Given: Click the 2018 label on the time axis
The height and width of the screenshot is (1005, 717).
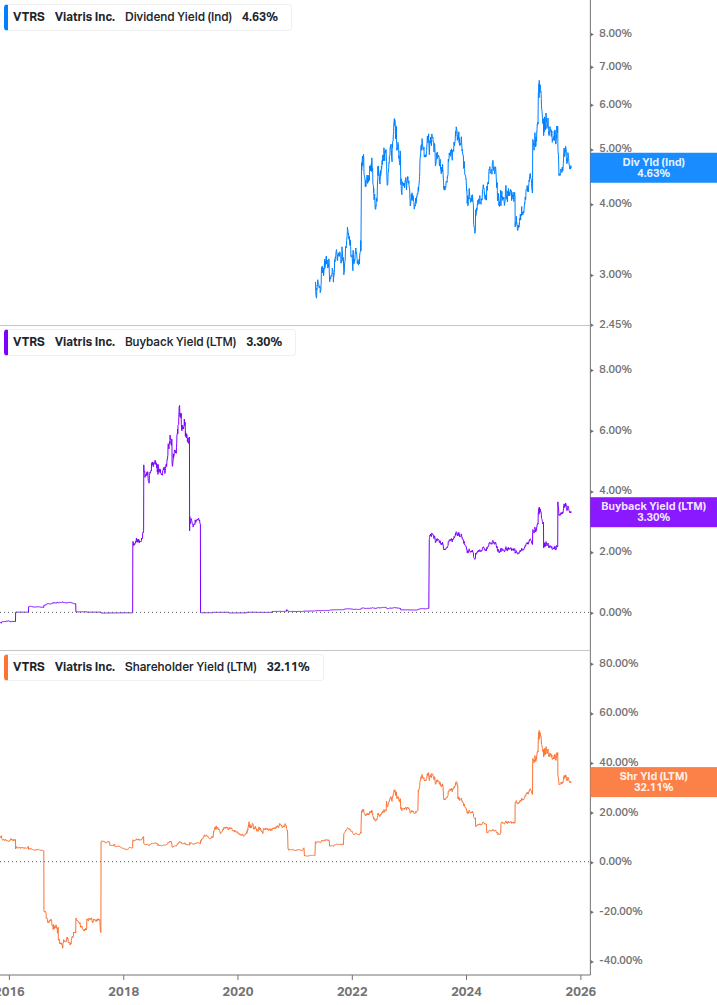Looking at the screenshot, I should click(124, 992).
